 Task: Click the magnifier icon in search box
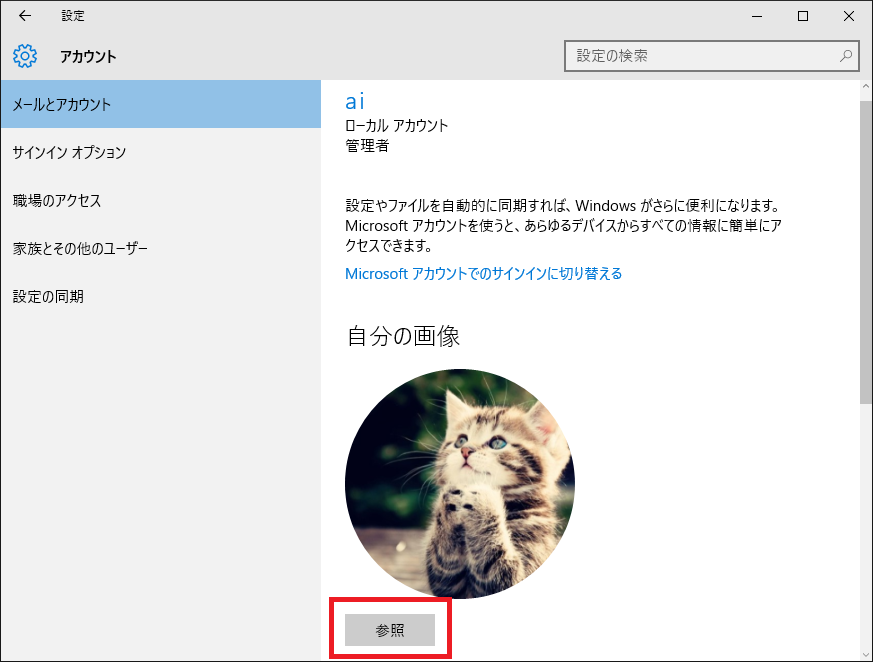pos(846,56)
